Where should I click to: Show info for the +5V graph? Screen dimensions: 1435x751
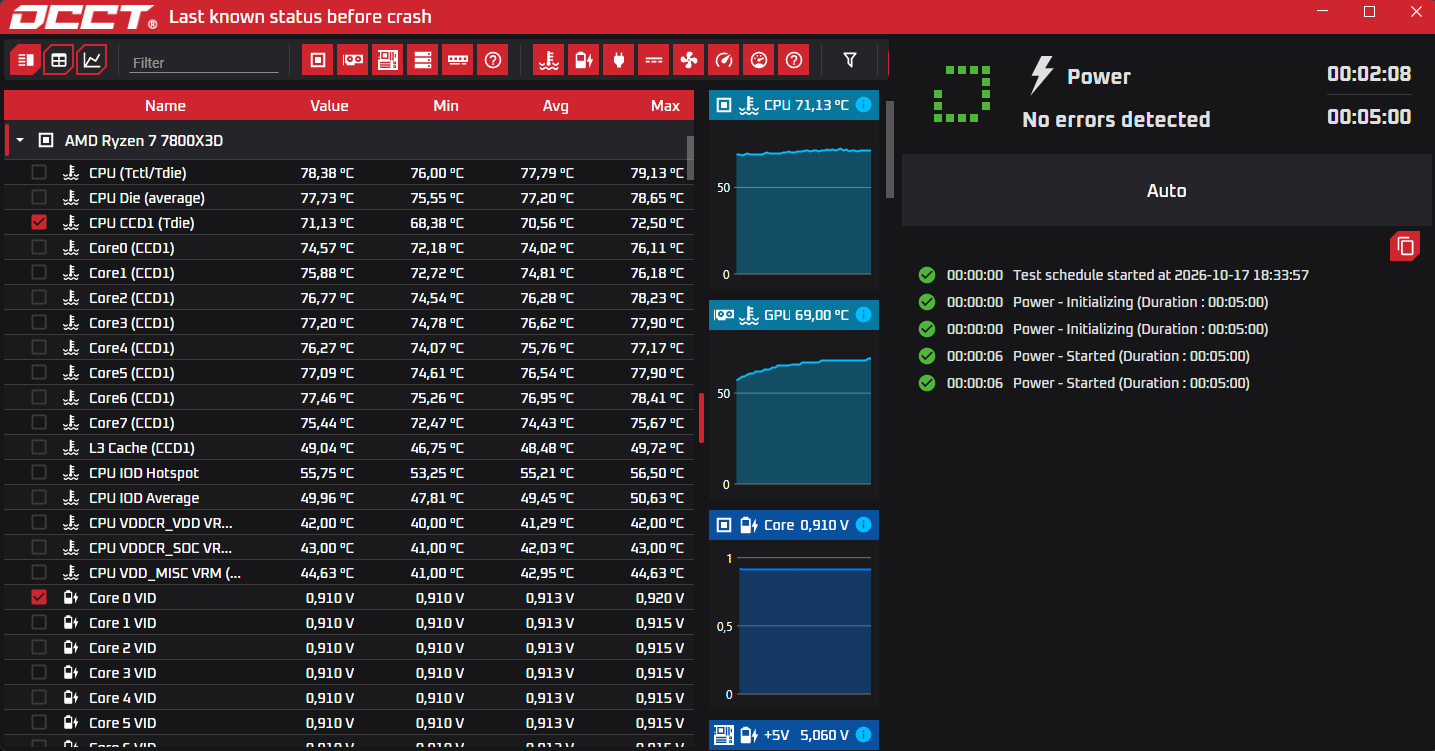point(863,735)
